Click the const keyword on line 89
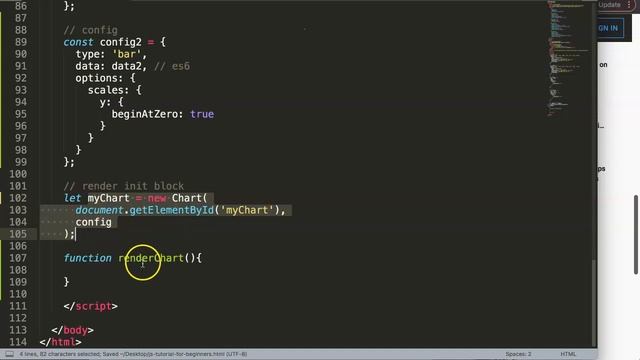This screenshot has width=640, height=360. pos(78,42)
